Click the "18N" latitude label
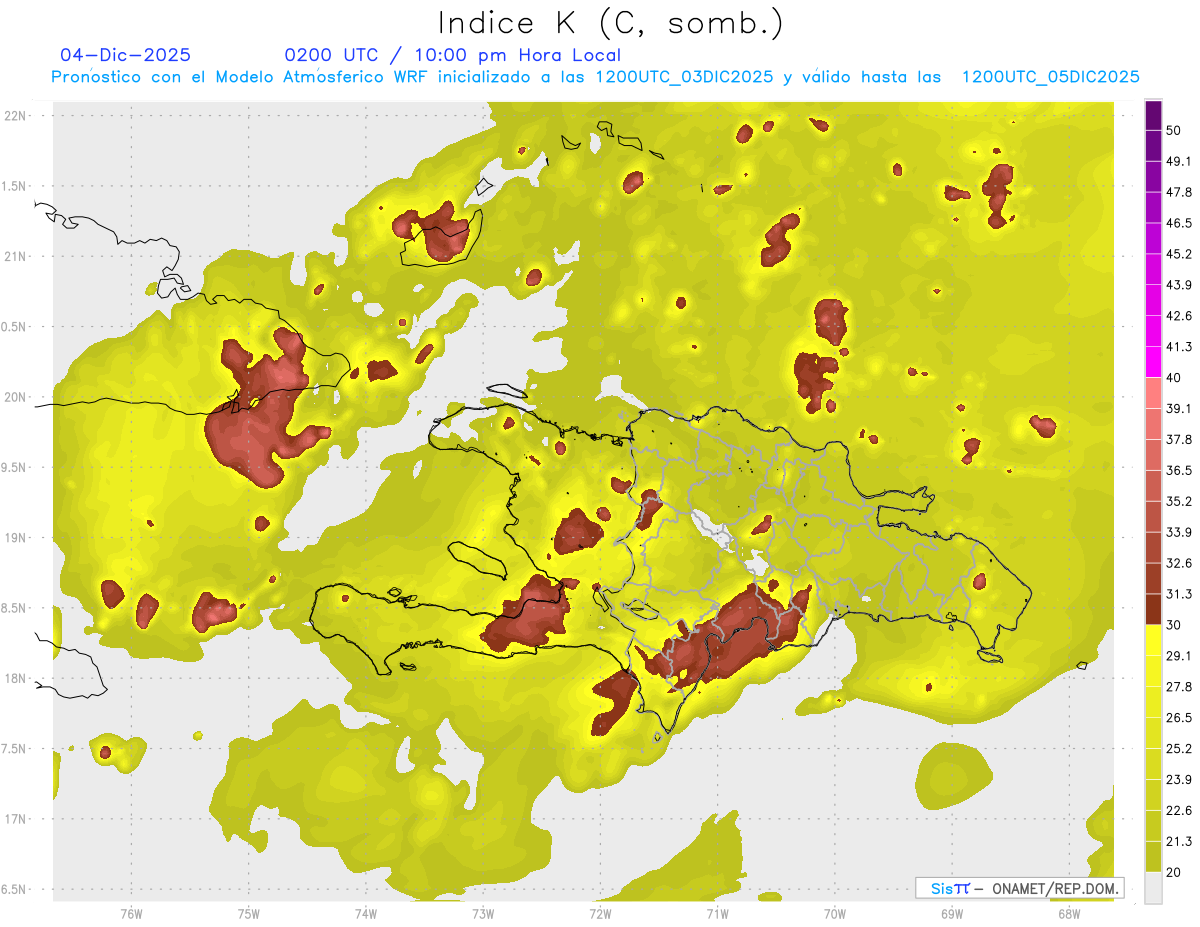Image resolution: width=1200 pixels, height=927 pixels. (x=15, y=678)
